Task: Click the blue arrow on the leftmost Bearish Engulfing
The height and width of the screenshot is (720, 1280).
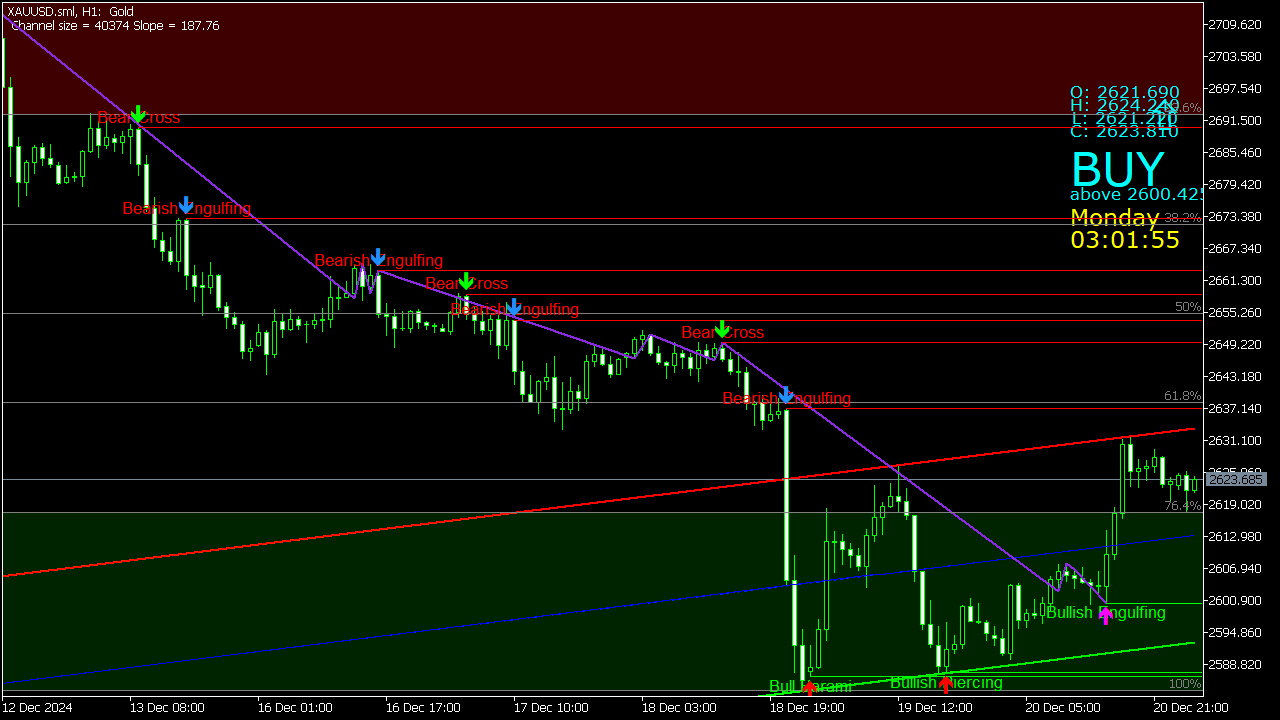Action: pos(186,206)
